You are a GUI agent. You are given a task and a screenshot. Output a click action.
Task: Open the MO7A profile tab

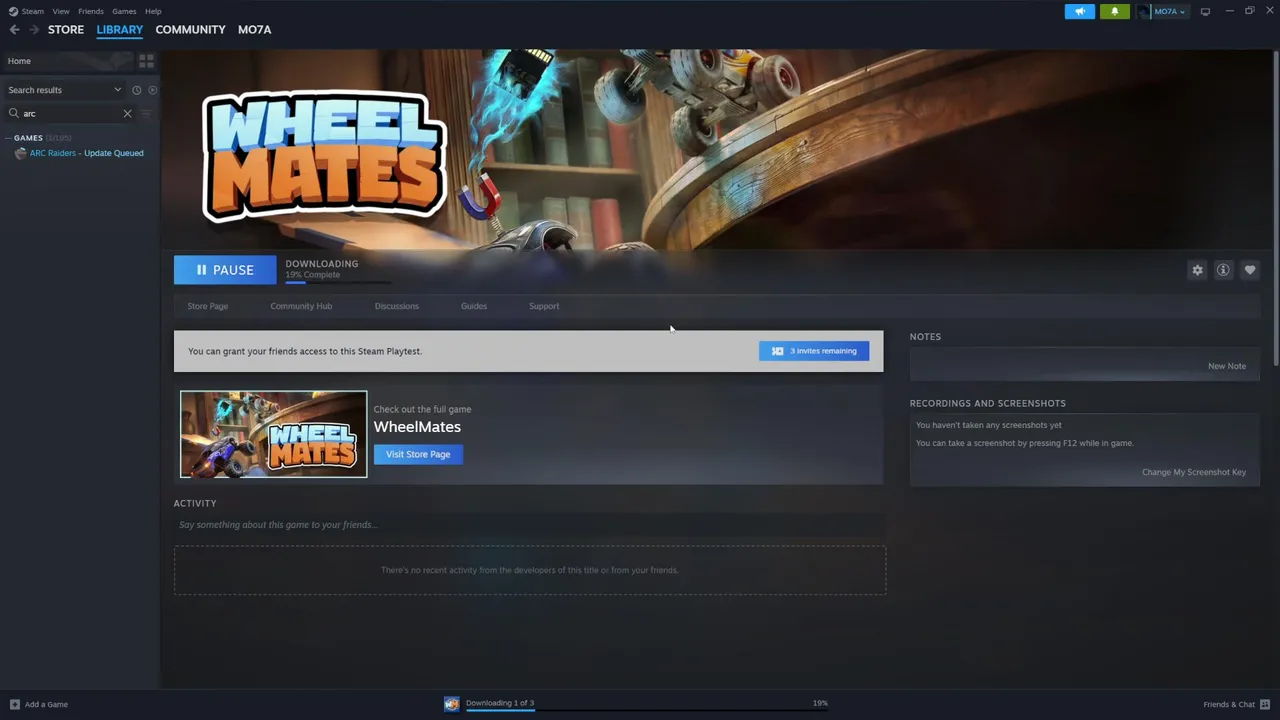click(x=254, y=30)
